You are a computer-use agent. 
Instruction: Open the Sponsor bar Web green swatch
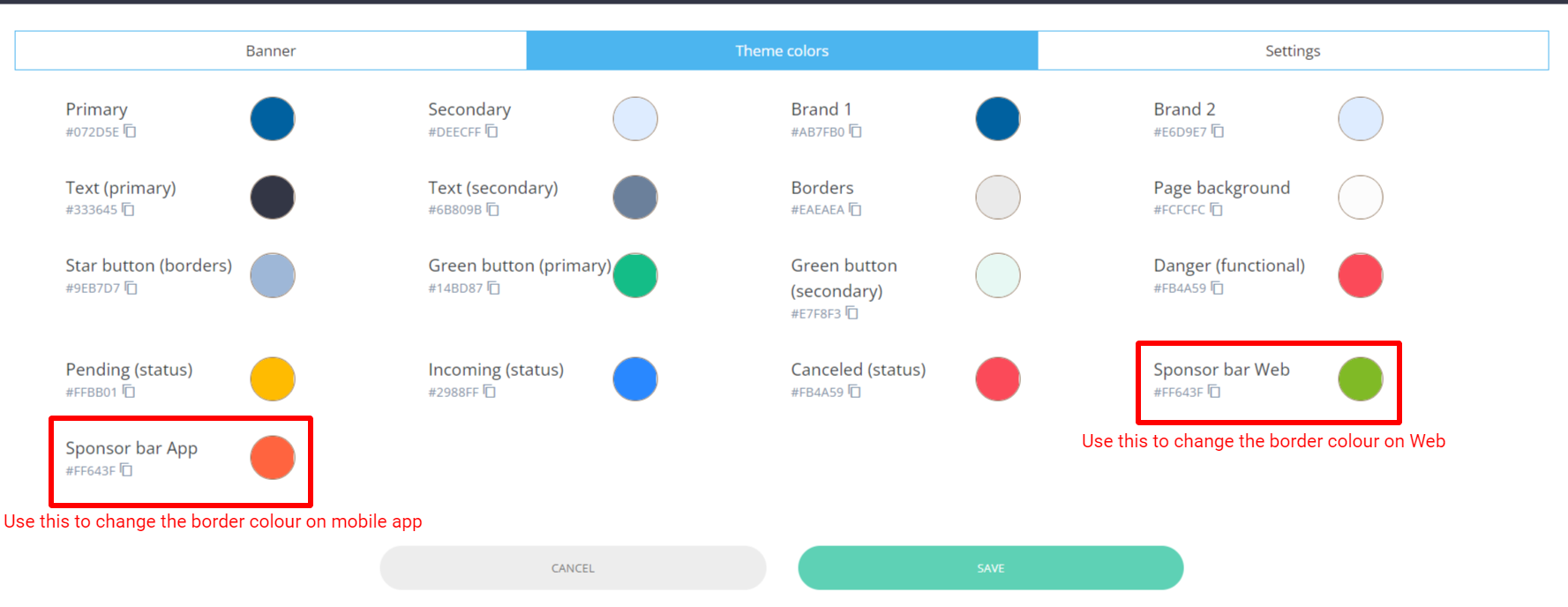click(x=1360, y=379)
